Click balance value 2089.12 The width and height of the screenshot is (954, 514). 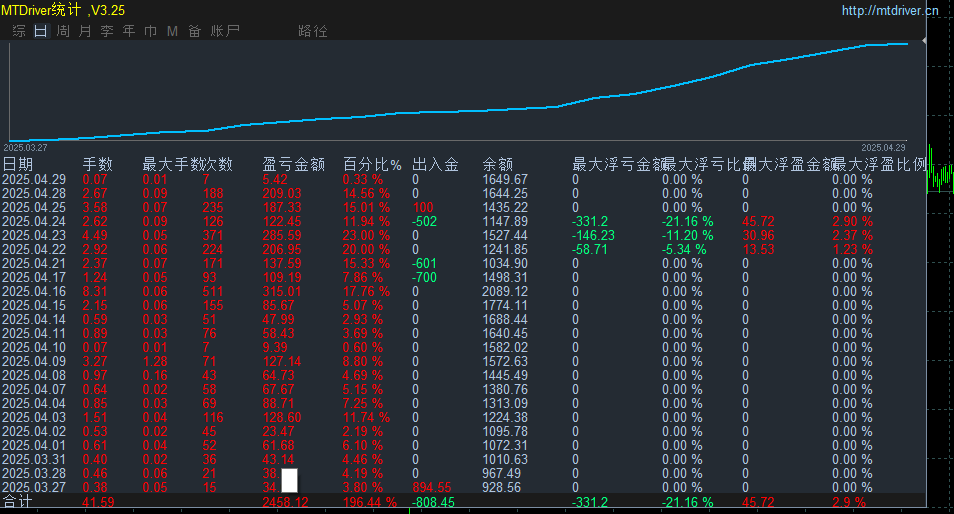(x=504, y=291)
